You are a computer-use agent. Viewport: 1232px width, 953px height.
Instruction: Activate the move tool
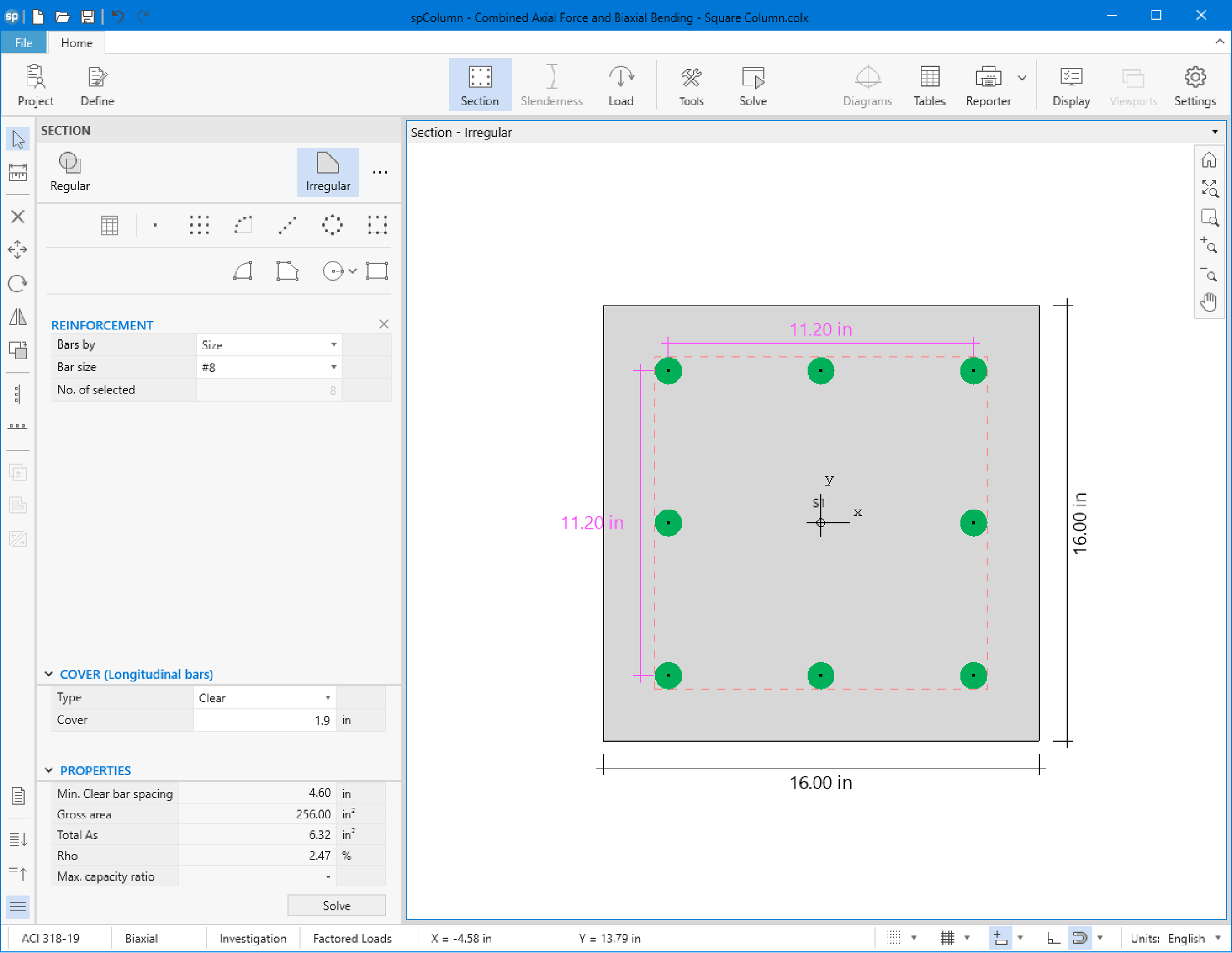point(18,250)
